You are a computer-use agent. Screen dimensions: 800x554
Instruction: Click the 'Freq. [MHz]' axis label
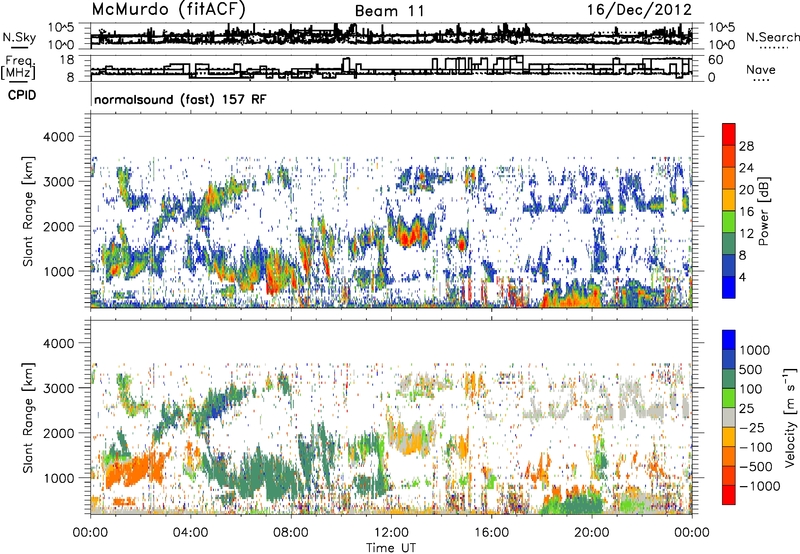19,68
